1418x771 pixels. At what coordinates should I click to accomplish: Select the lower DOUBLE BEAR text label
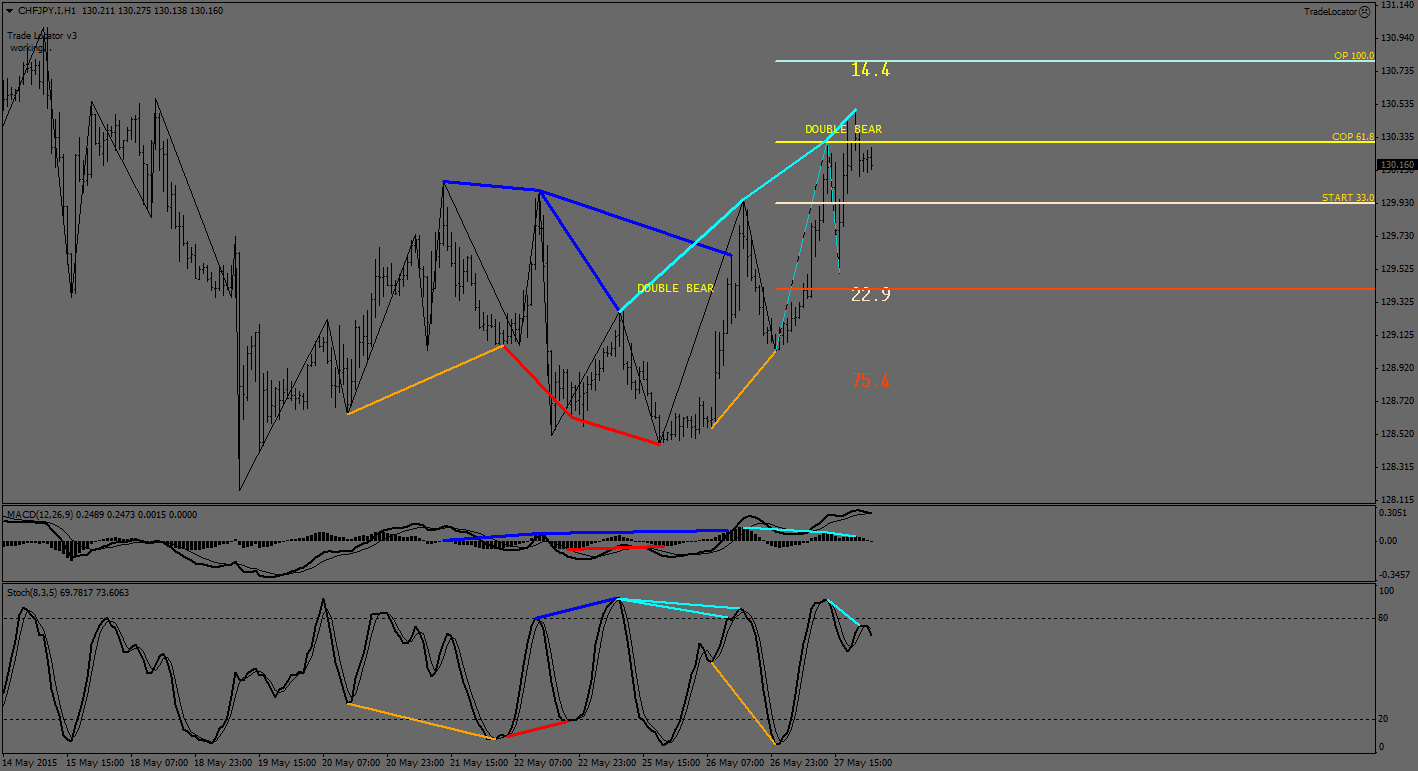pyautogui.click(x=675, y=288)
